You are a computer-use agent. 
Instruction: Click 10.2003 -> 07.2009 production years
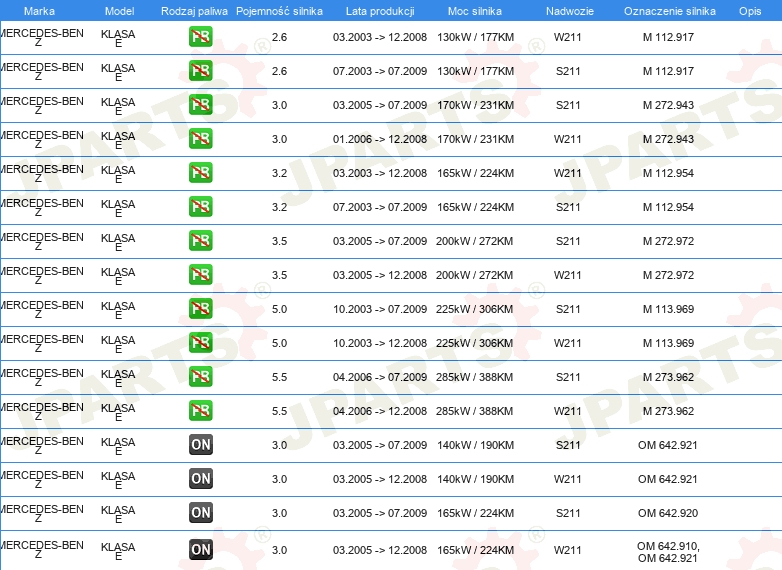coord(380,309)
